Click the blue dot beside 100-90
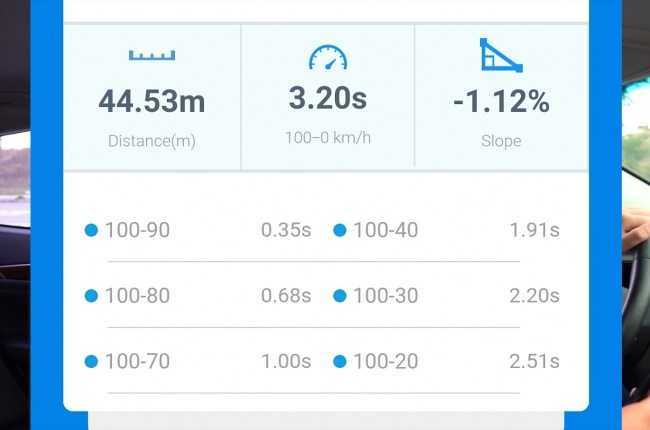650x430 pixels. click(91, 230)
